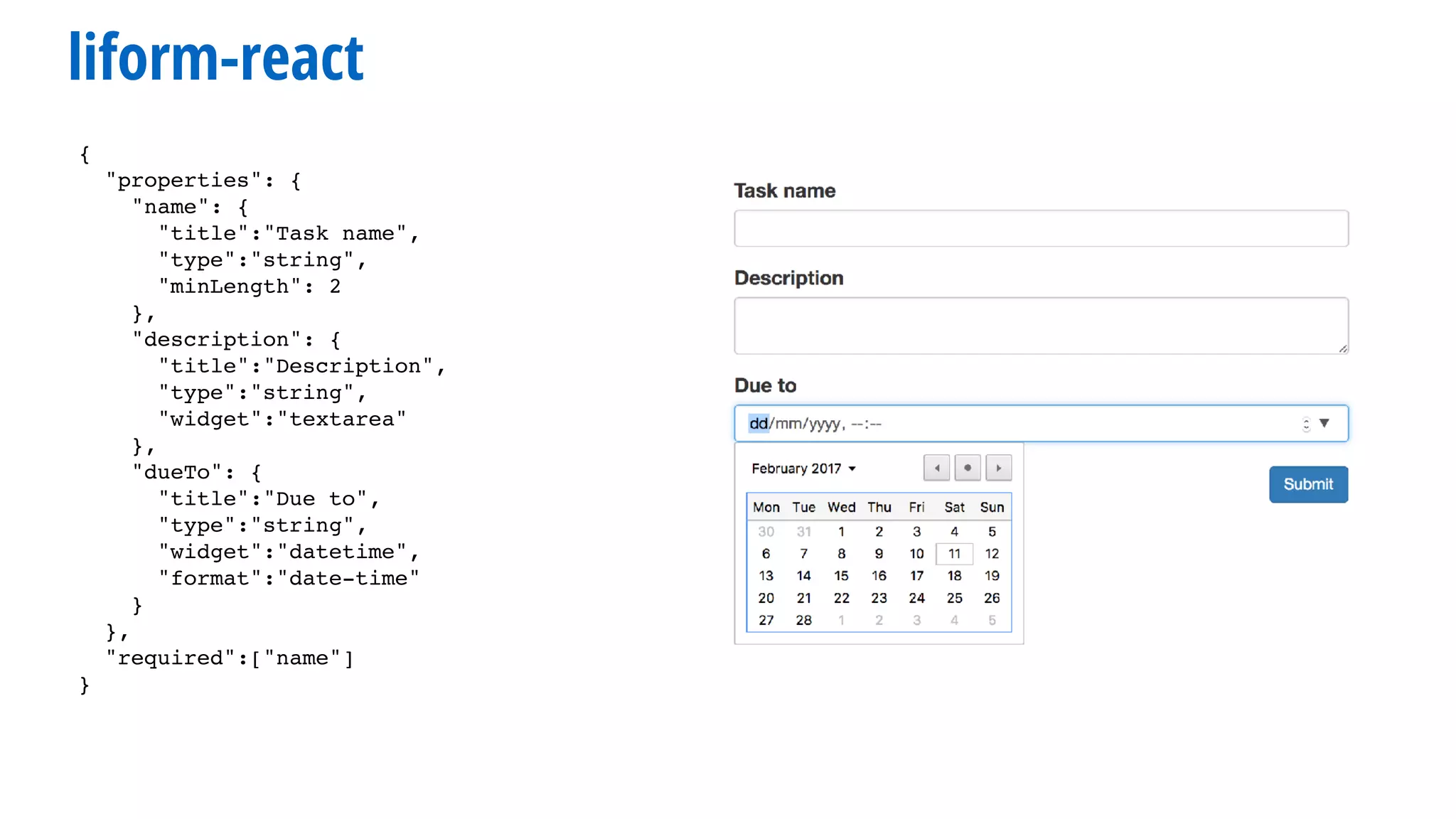Click the Thu column header
The image size is (1456, 819).
(879, 507)
